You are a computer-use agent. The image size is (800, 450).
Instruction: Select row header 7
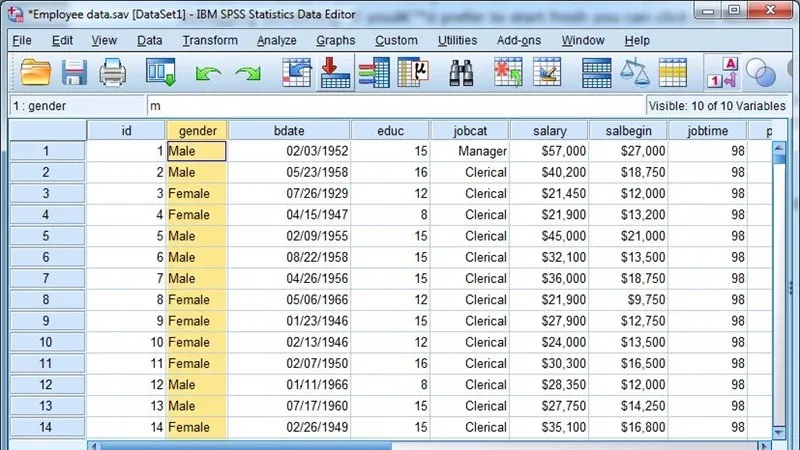(x=47, y=279)
